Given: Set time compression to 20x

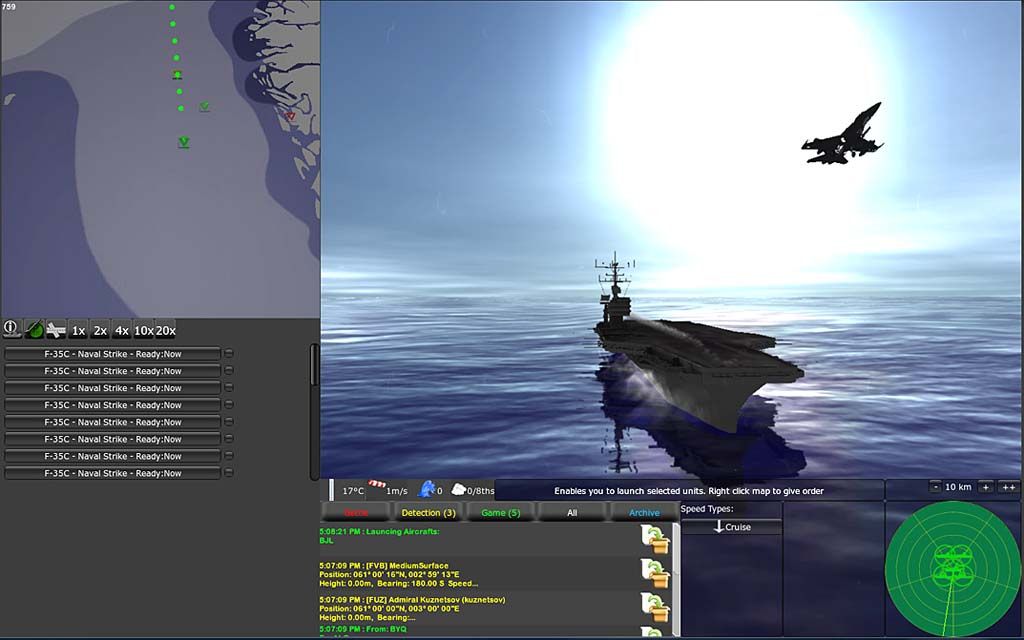Looking at the screenshot, I should 166,330.
